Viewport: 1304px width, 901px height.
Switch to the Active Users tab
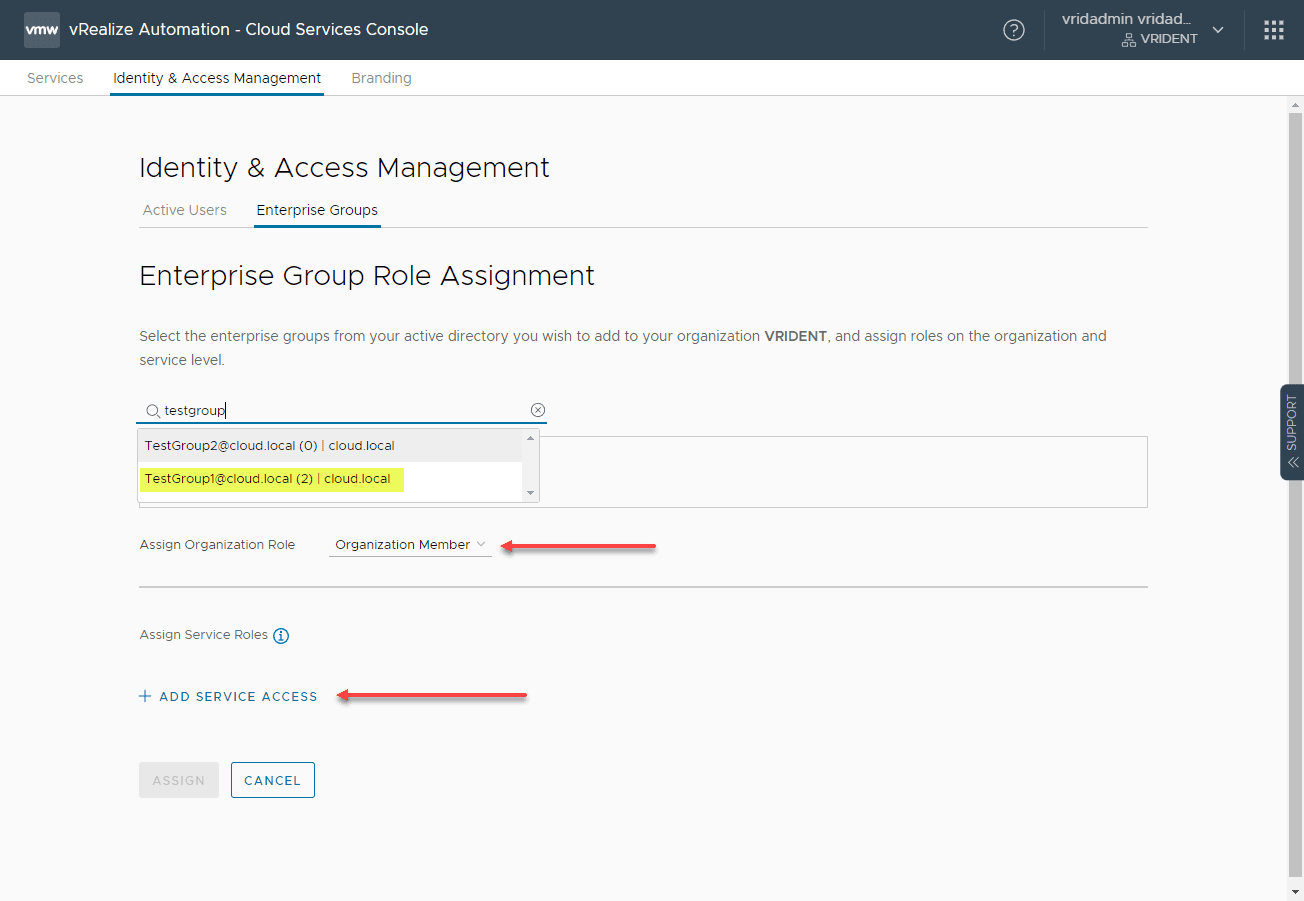(x=185, y=210)
